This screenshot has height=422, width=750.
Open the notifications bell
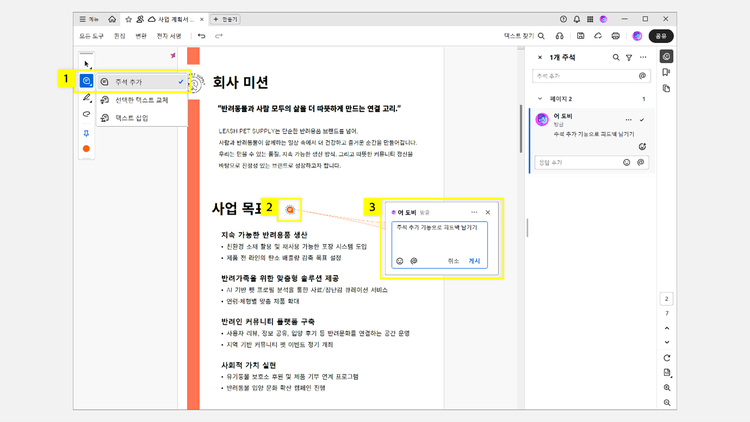tap(577, 19)
